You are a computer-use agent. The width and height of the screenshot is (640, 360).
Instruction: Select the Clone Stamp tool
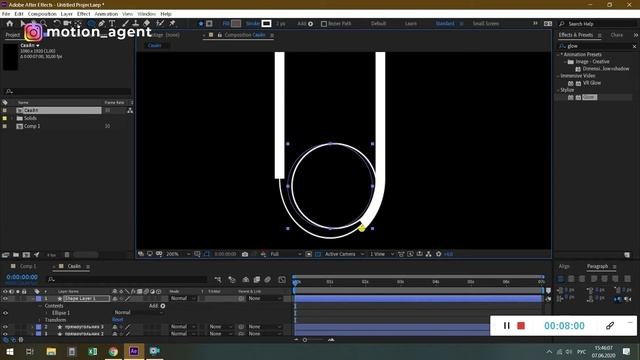[x=136, y=24]
